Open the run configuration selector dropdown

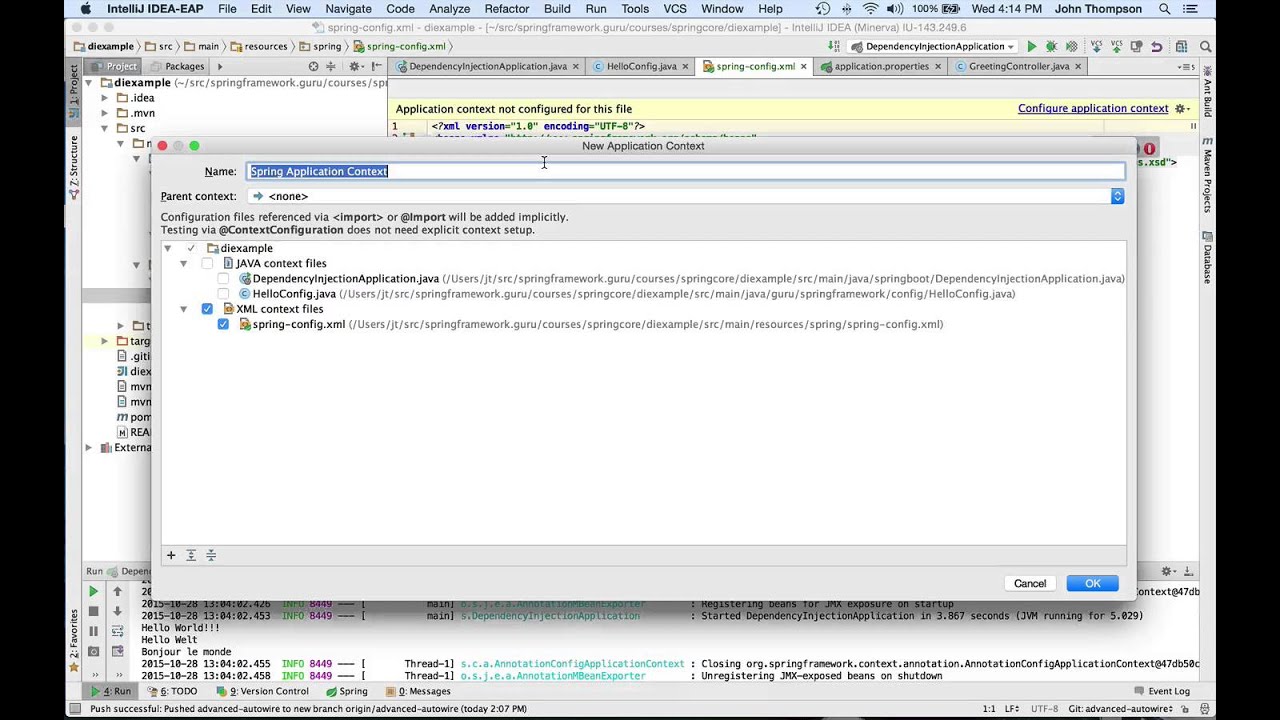point(934,47)
